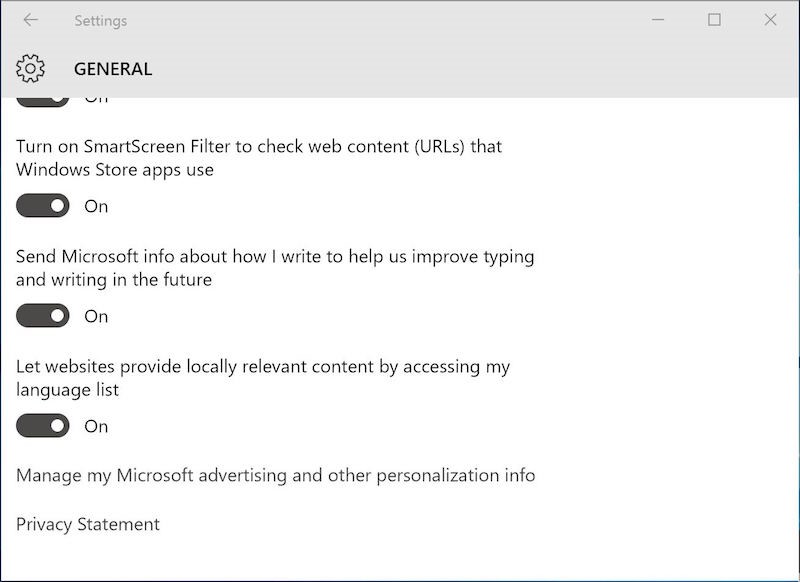Click the Send Microsoft info description text
This screenshot has width=800, height=582.
[274, 268]
